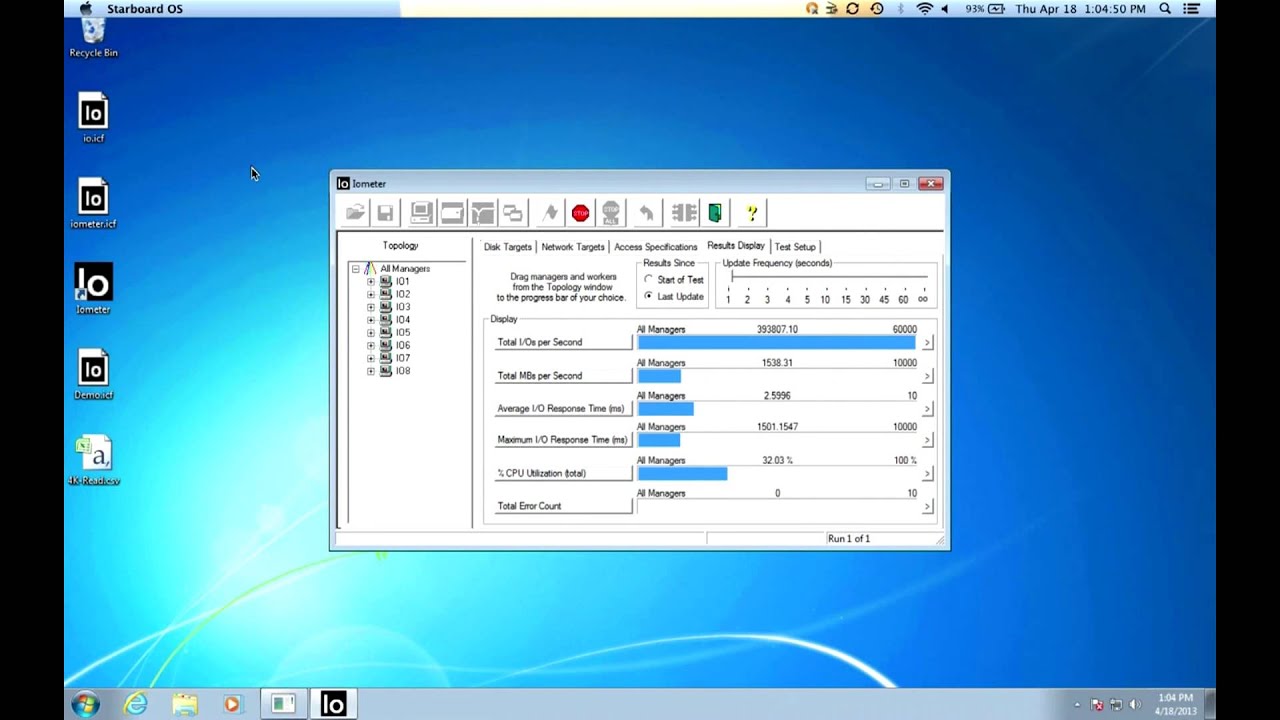Switch to Network Targets tab
Image resolution: width=1280 pixels, height=720 pixels.
click(573, 247)
